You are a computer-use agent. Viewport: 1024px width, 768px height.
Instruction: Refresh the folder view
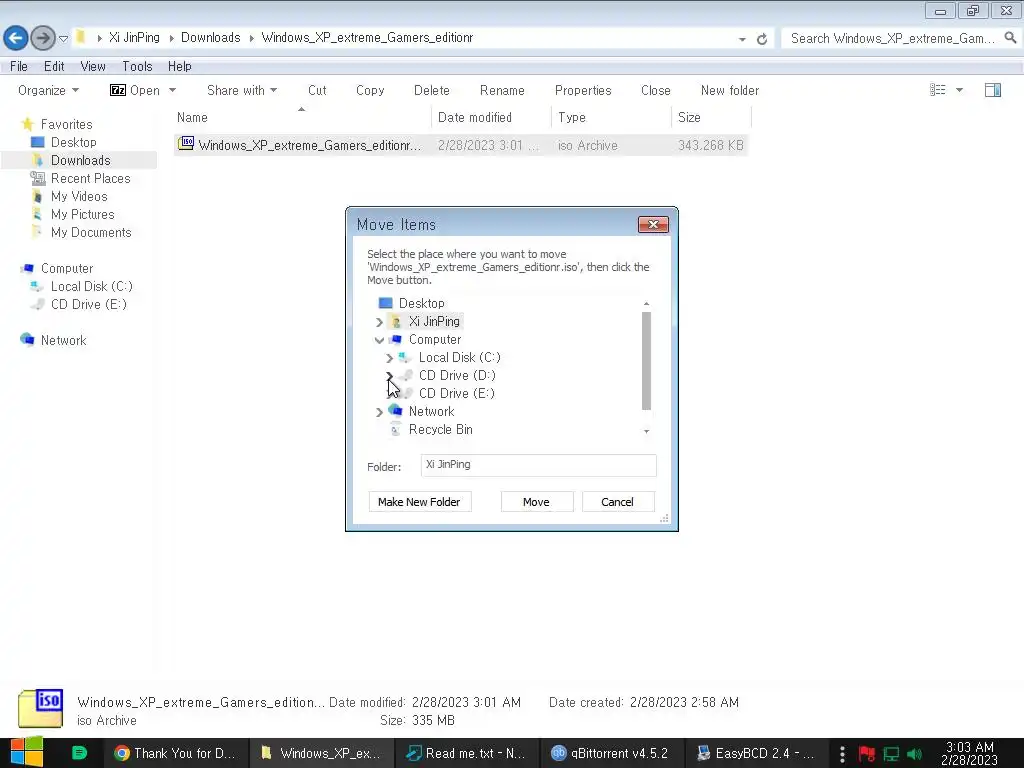[761, 39]
